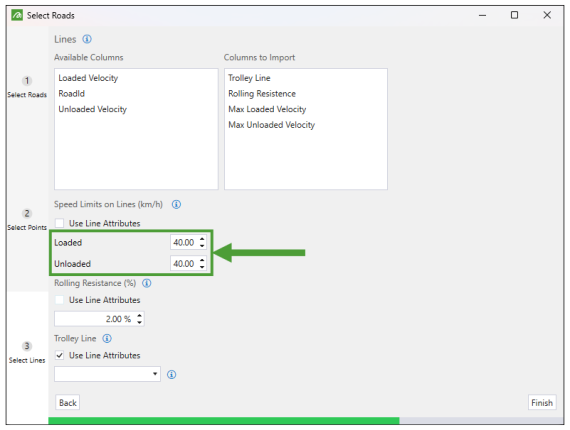Select Rolling Resistence in Columns to Import
Image resolution: width=570 pixels, height=430 pixels.
tap(262, 93)
